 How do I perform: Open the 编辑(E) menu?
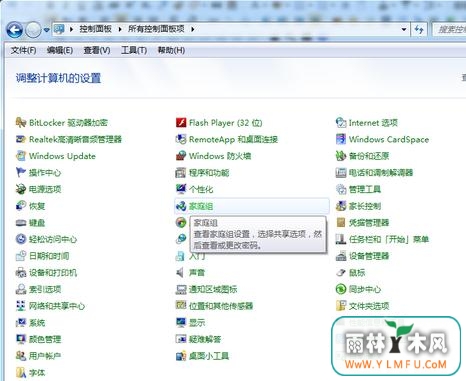pos(60,50)
